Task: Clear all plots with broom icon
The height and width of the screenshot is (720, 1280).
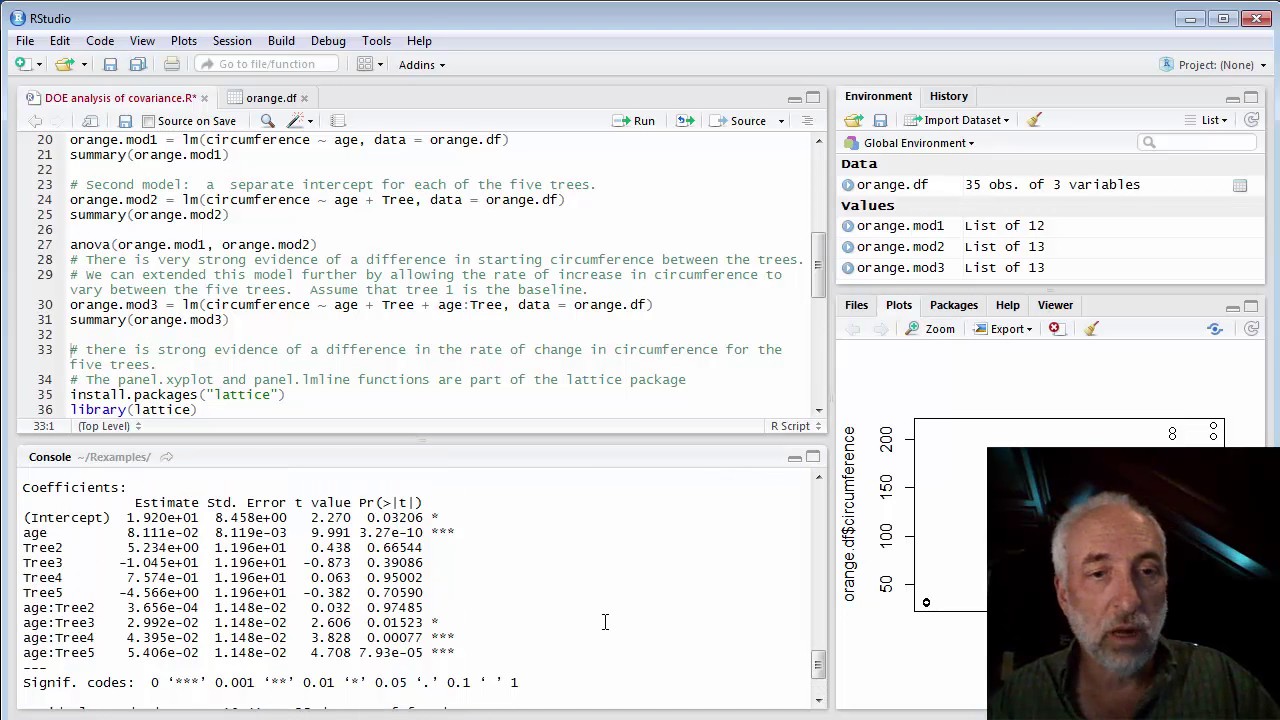Action: click(x=1091, y=328)
